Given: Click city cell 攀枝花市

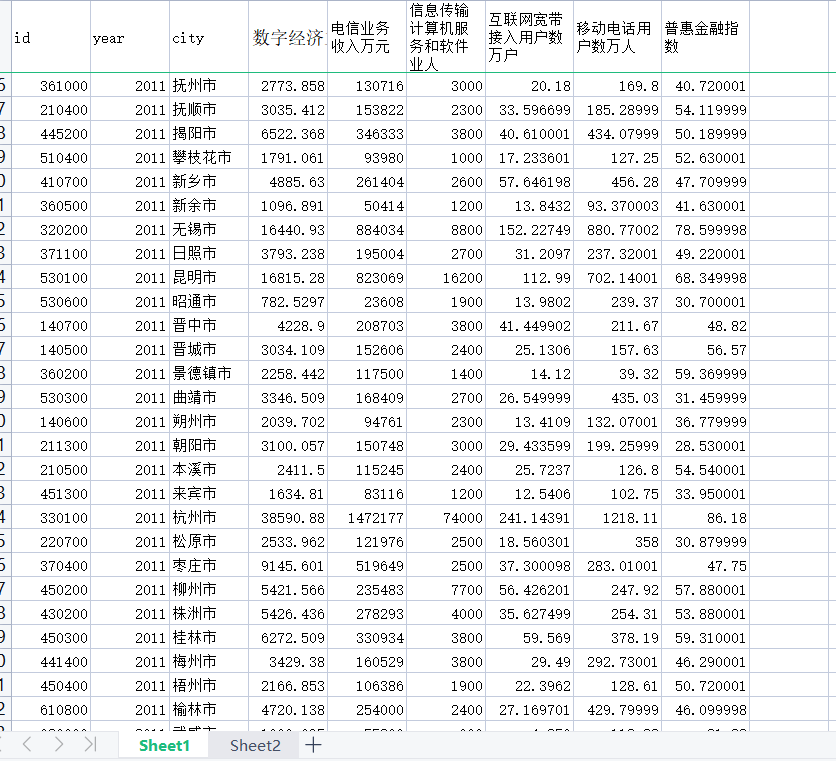Looking at the screenshot, I should (x=209, y=157).
